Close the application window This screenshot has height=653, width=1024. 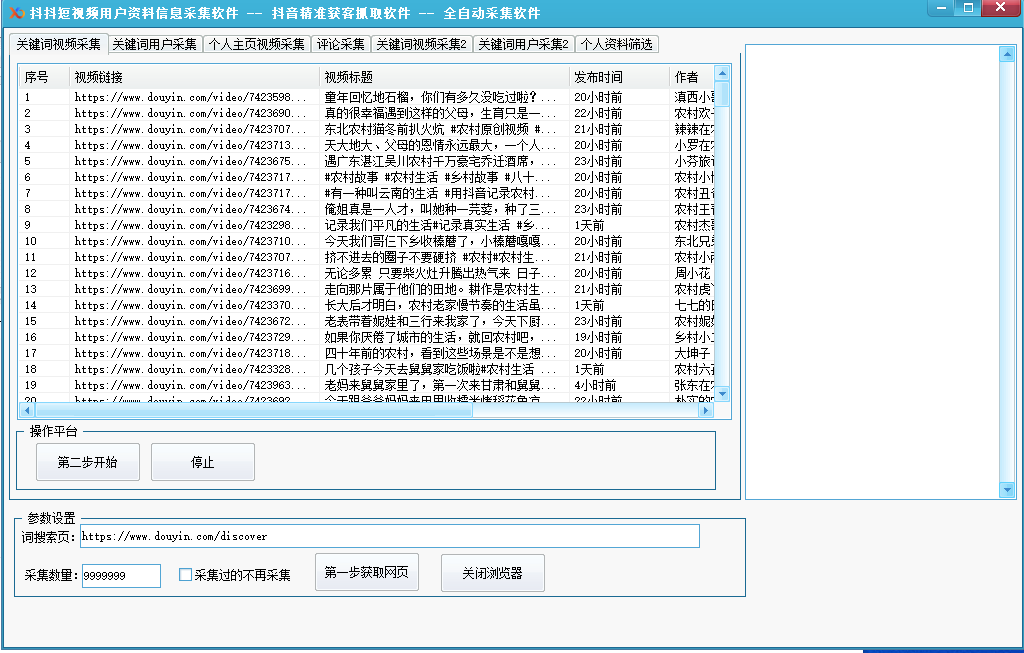tap(1000, 8)
